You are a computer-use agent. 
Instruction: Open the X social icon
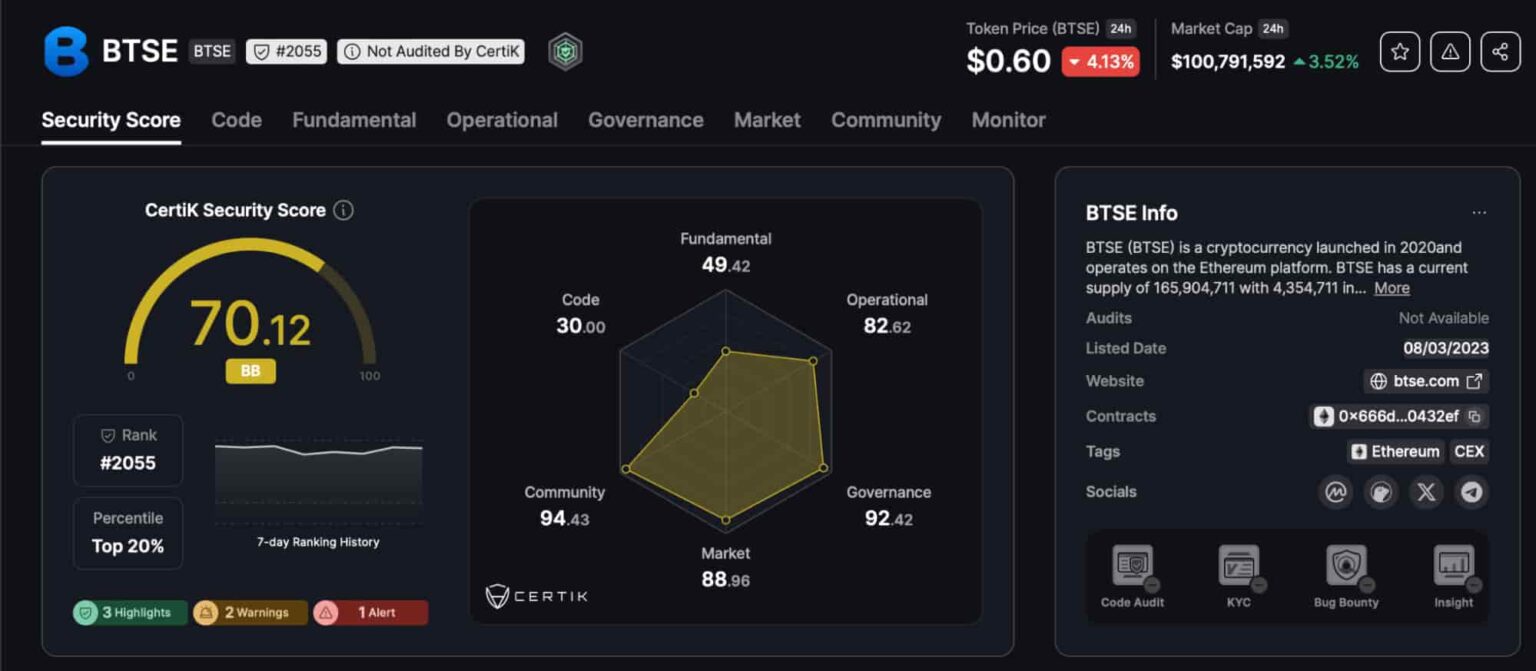coord(1426,492)
